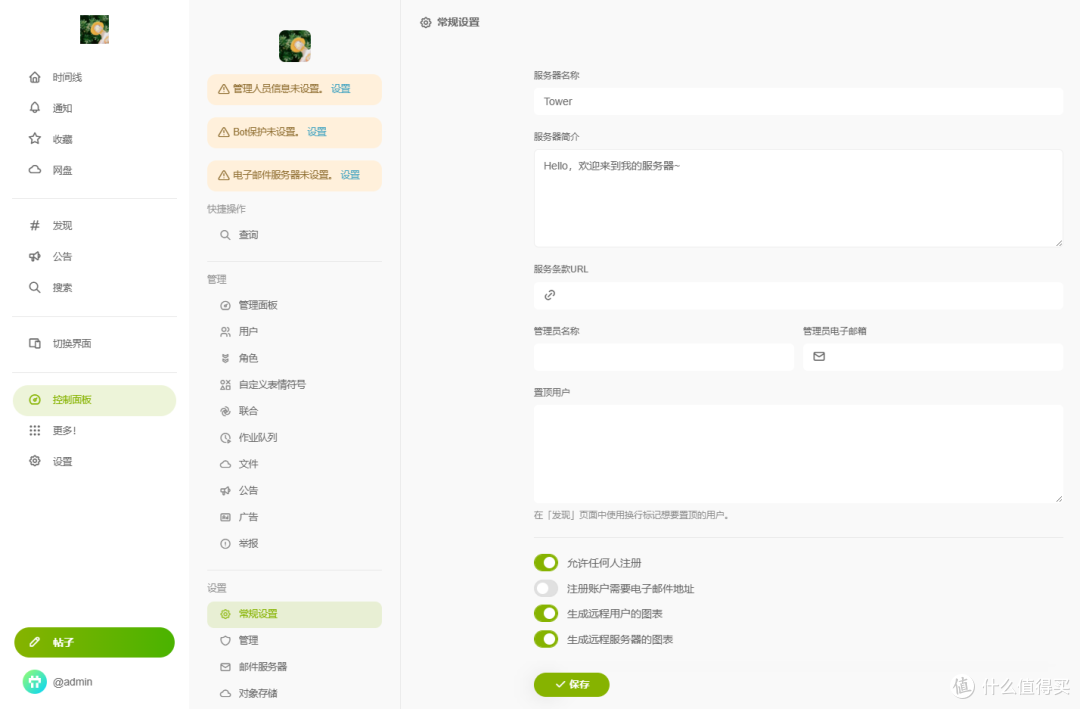
Task: Click 设置 link for Bot保护未设置
Action: [x=317, y=132]
